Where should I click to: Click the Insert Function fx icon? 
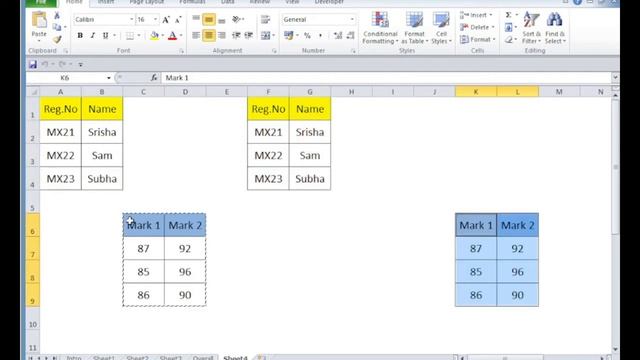[154, 78]
